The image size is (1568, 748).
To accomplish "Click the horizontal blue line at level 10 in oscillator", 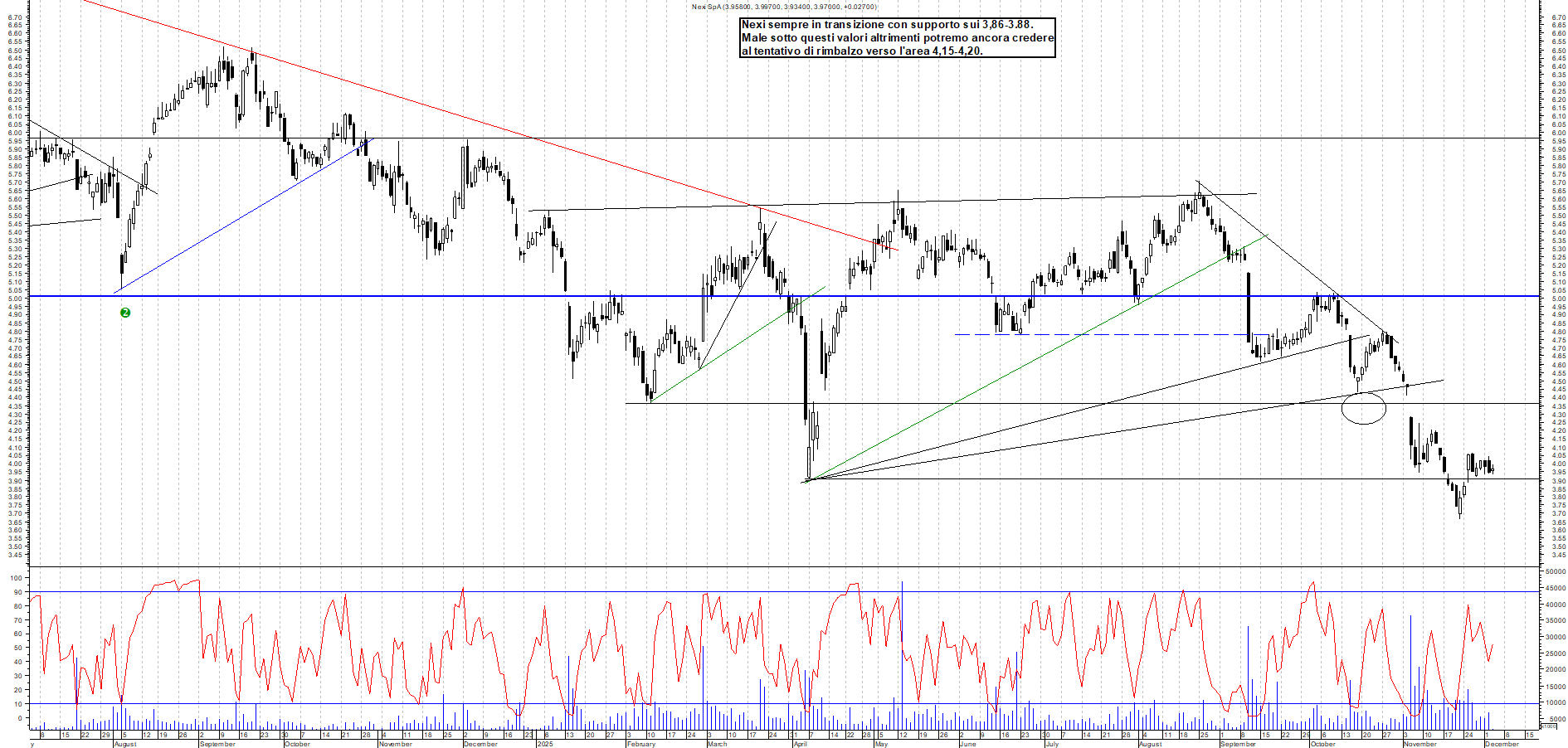I will [498, 702].
